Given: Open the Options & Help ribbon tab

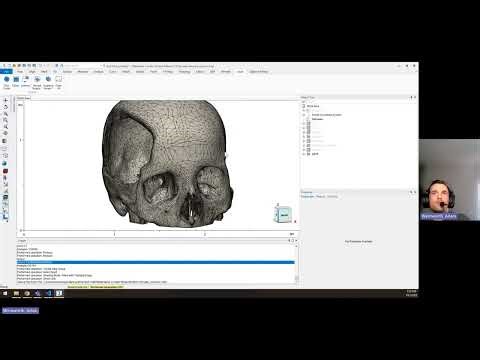Looking at the screenshot, I should tap(259, 72).
